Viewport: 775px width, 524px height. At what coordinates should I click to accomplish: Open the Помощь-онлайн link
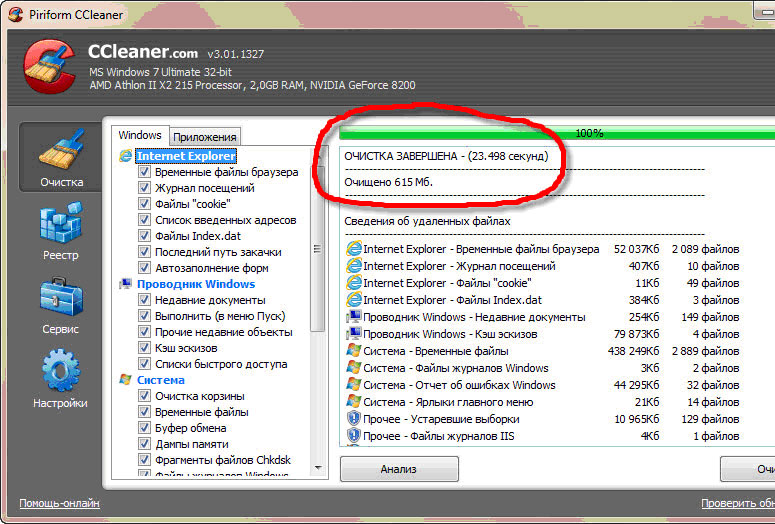(x=59, y=503)
